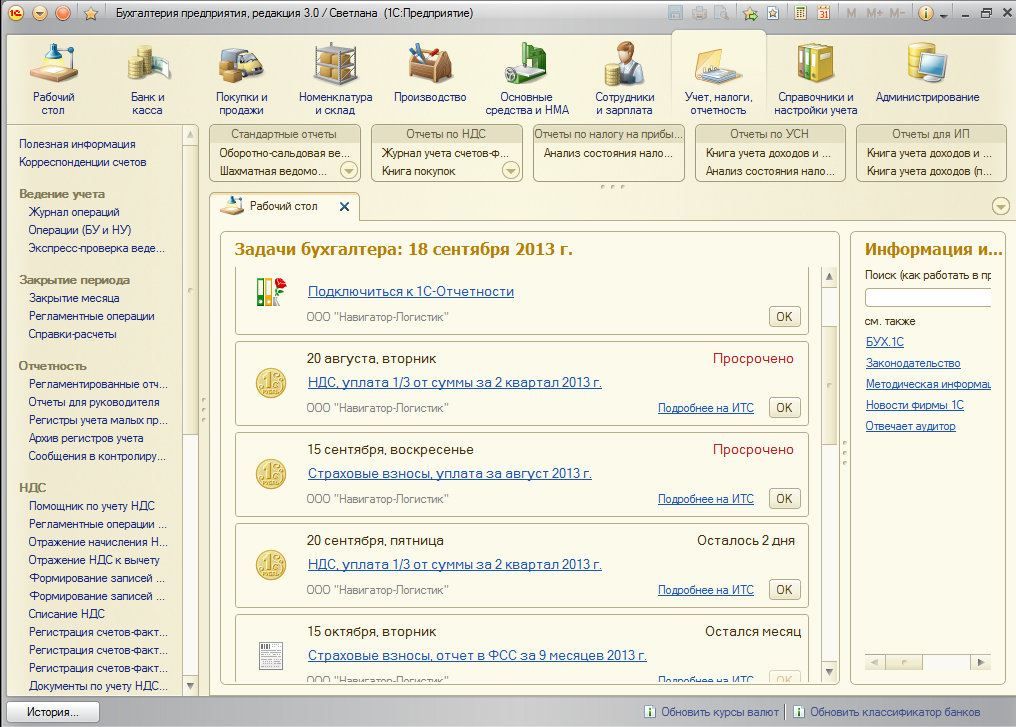Click OK for 15 сентября task

click(785, 499)
